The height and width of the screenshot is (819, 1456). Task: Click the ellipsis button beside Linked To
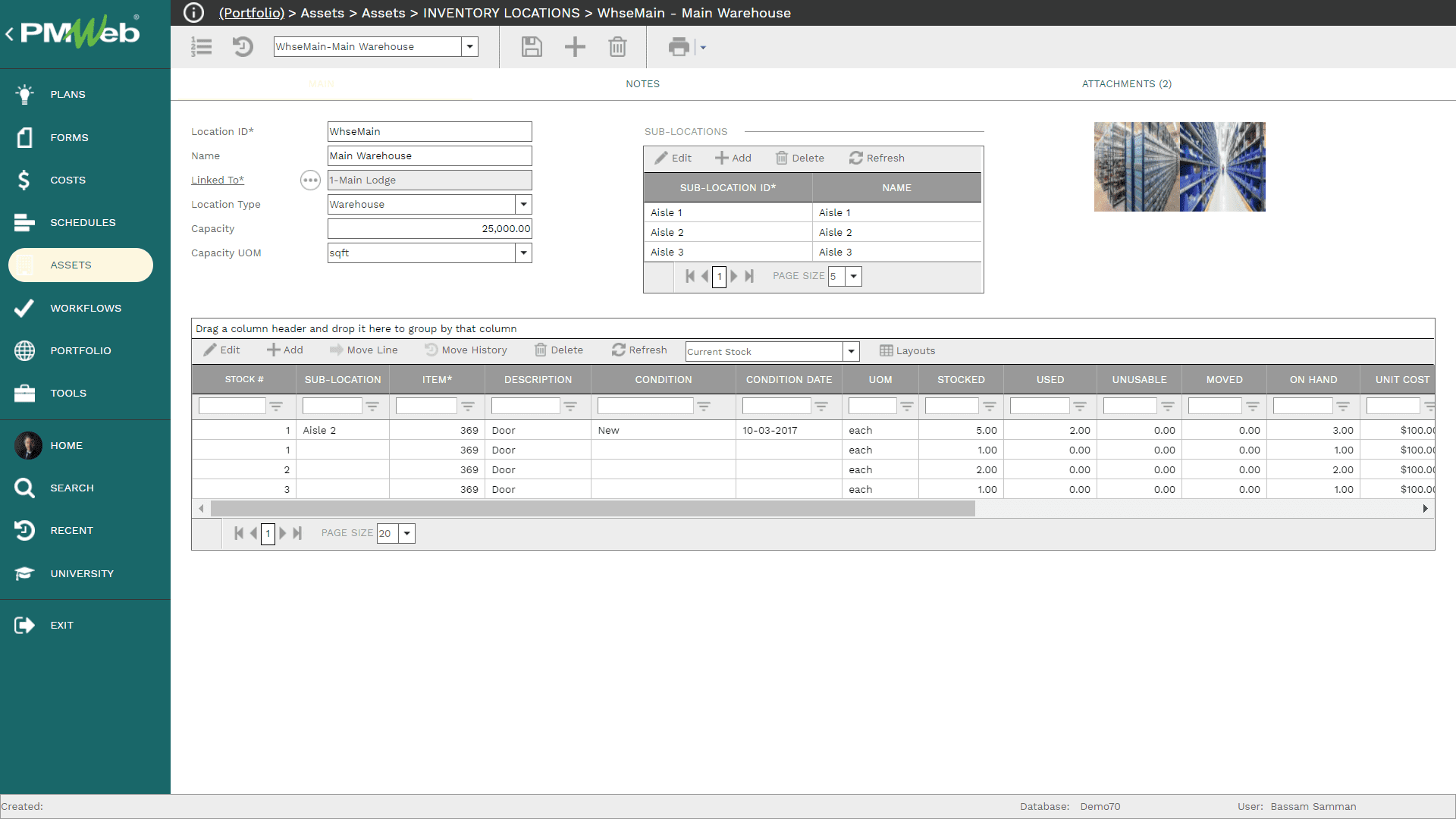point(310,180)
